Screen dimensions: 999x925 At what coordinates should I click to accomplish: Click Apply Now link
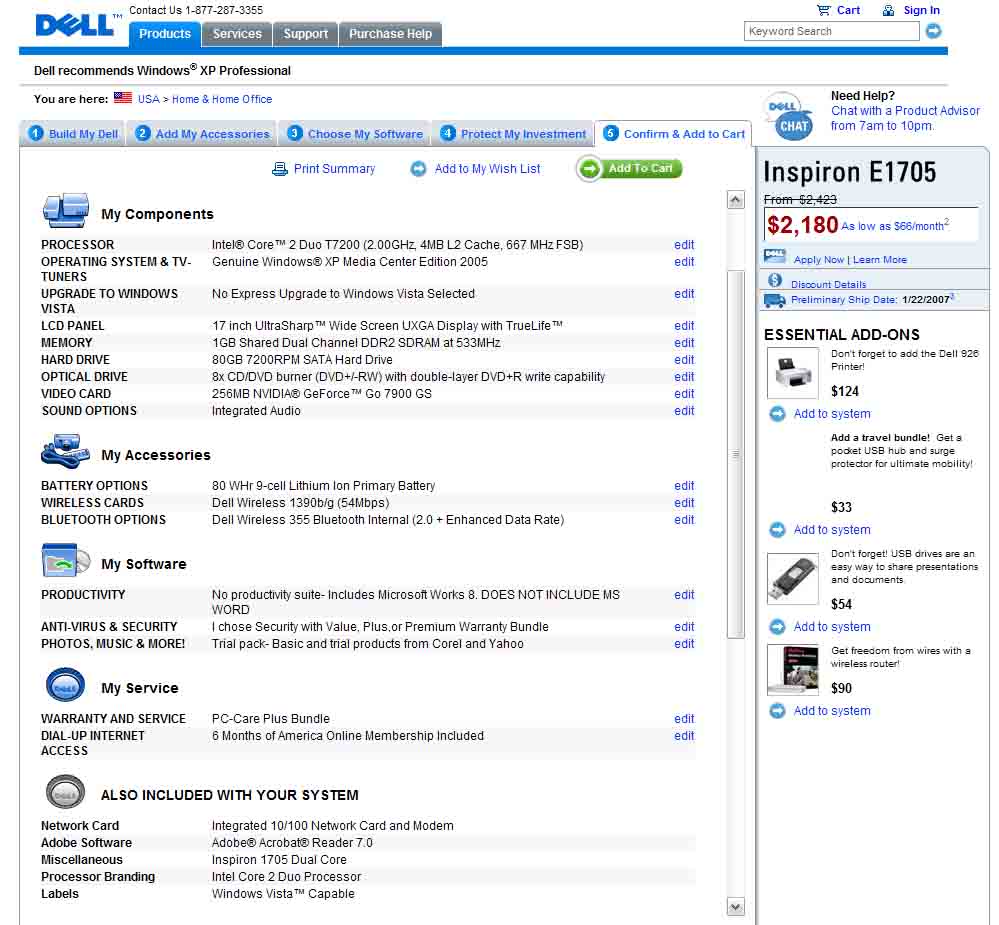[818, 260]
